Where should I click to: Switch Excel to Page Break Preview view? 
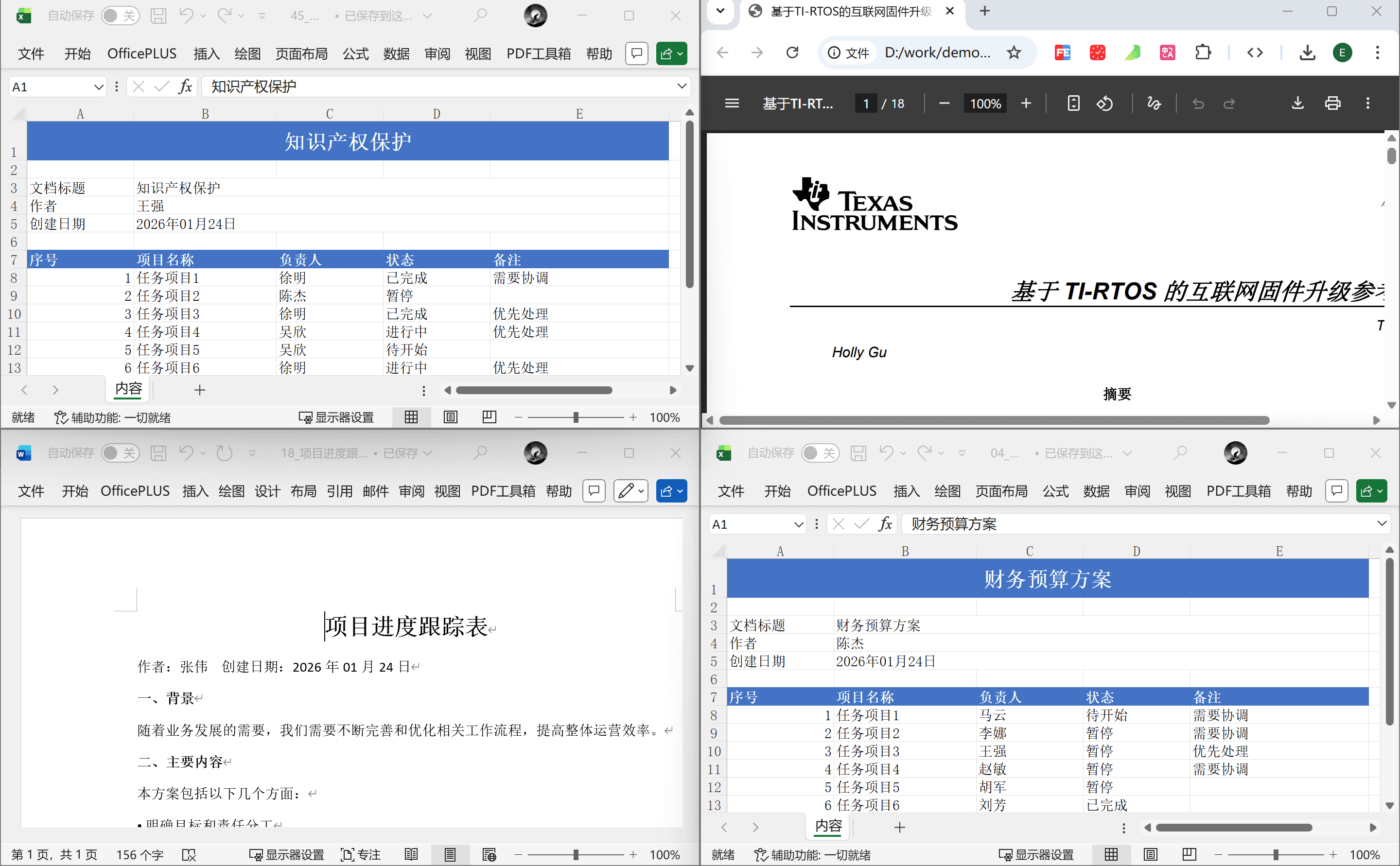[489, 417]
